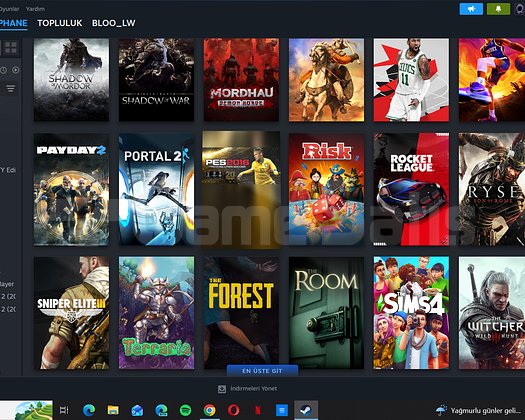Open the announcements megaphone button
This screenshot has width=525, height=420.
pos(471,9)
